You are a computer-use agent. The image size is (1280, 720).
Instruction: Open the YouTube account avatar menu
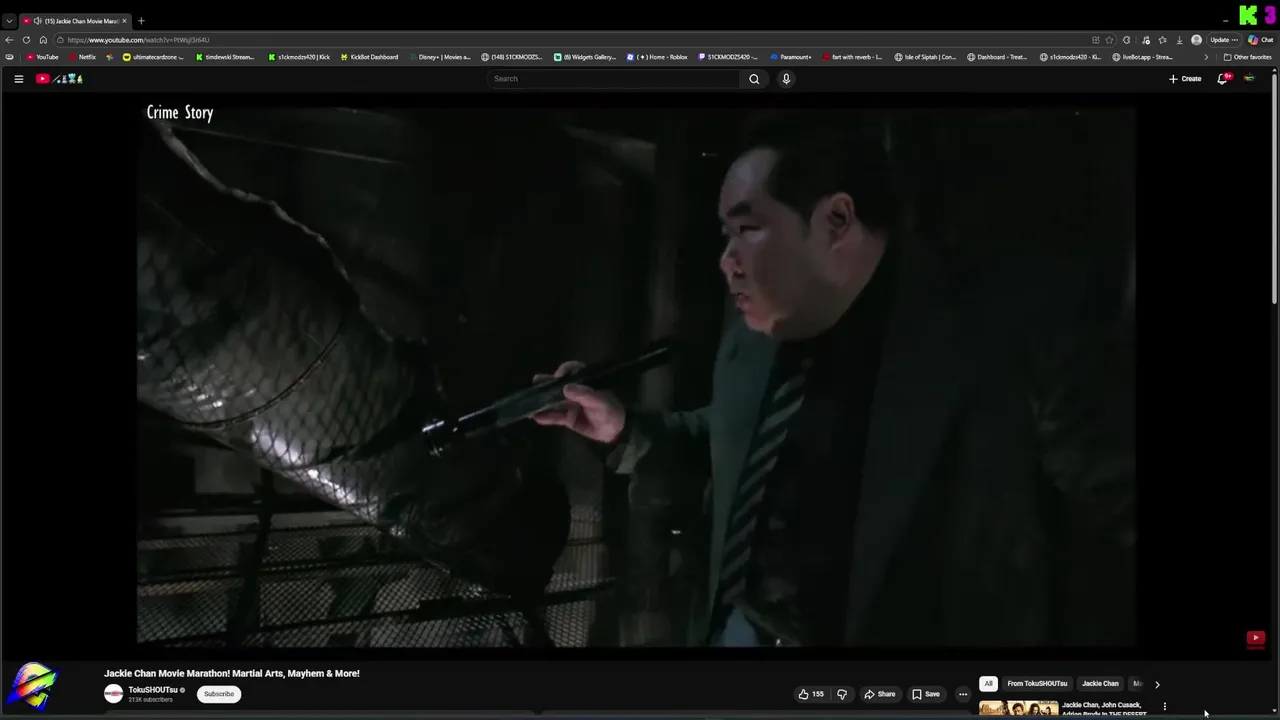point(1249,79)
